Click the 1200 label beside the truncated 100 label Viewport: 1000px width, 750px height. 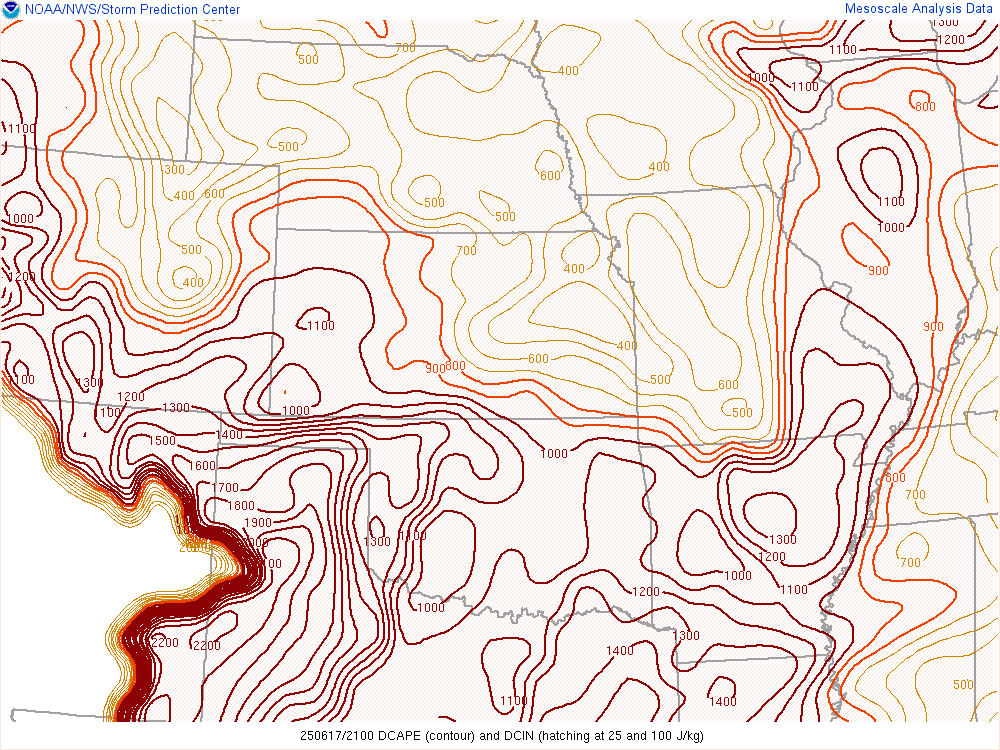[x=131, y=397]
